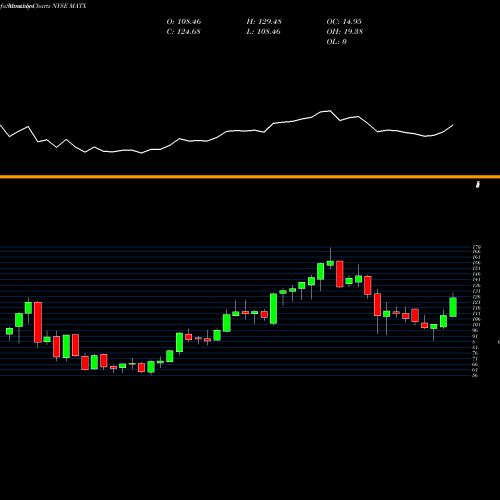Click the 151 price axis label
The height and width of the screenshot is (500, 500).
476,269
